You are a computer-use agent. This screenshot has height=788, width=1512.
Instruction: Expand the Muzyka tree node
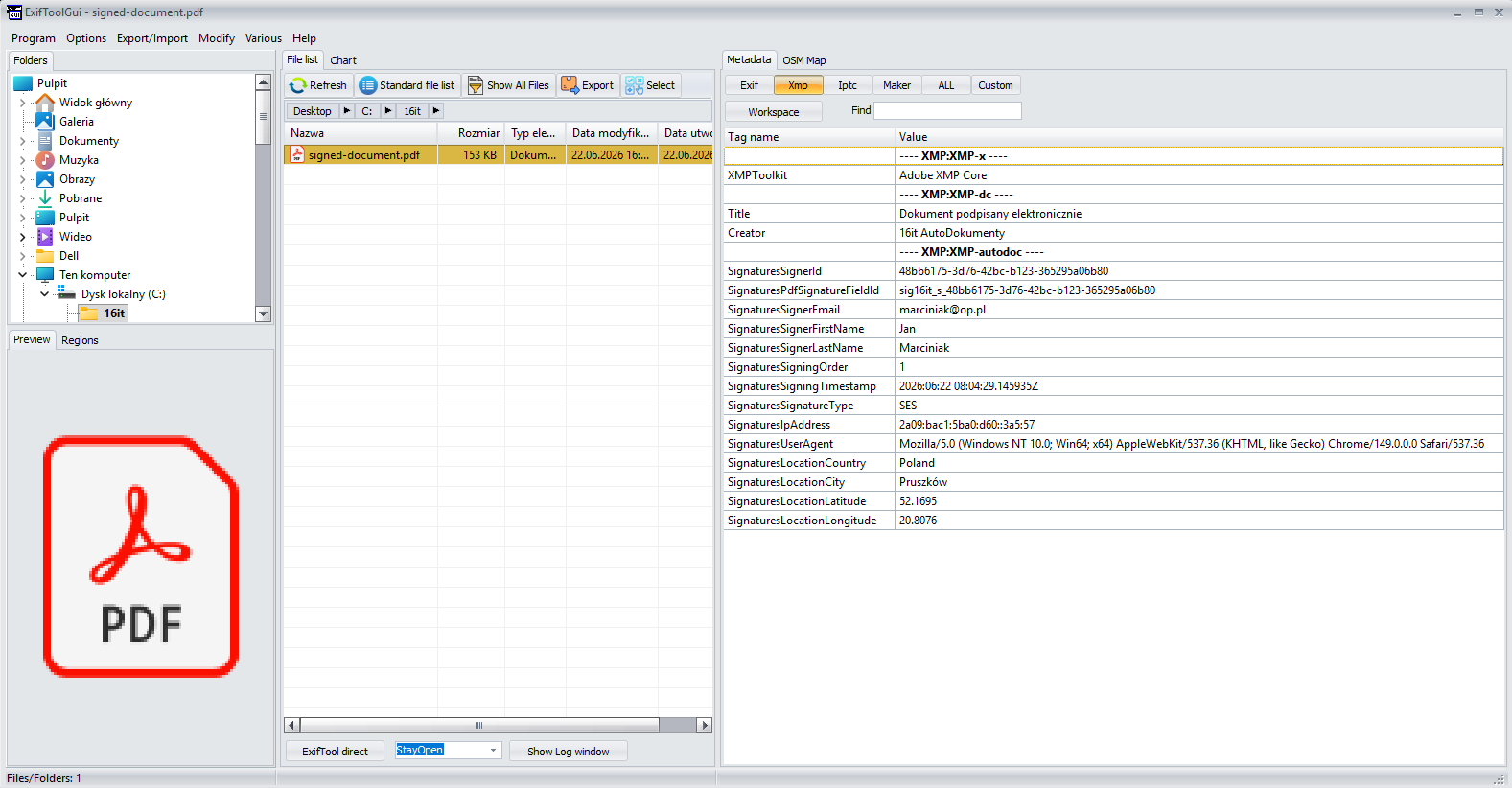[23, 160]
